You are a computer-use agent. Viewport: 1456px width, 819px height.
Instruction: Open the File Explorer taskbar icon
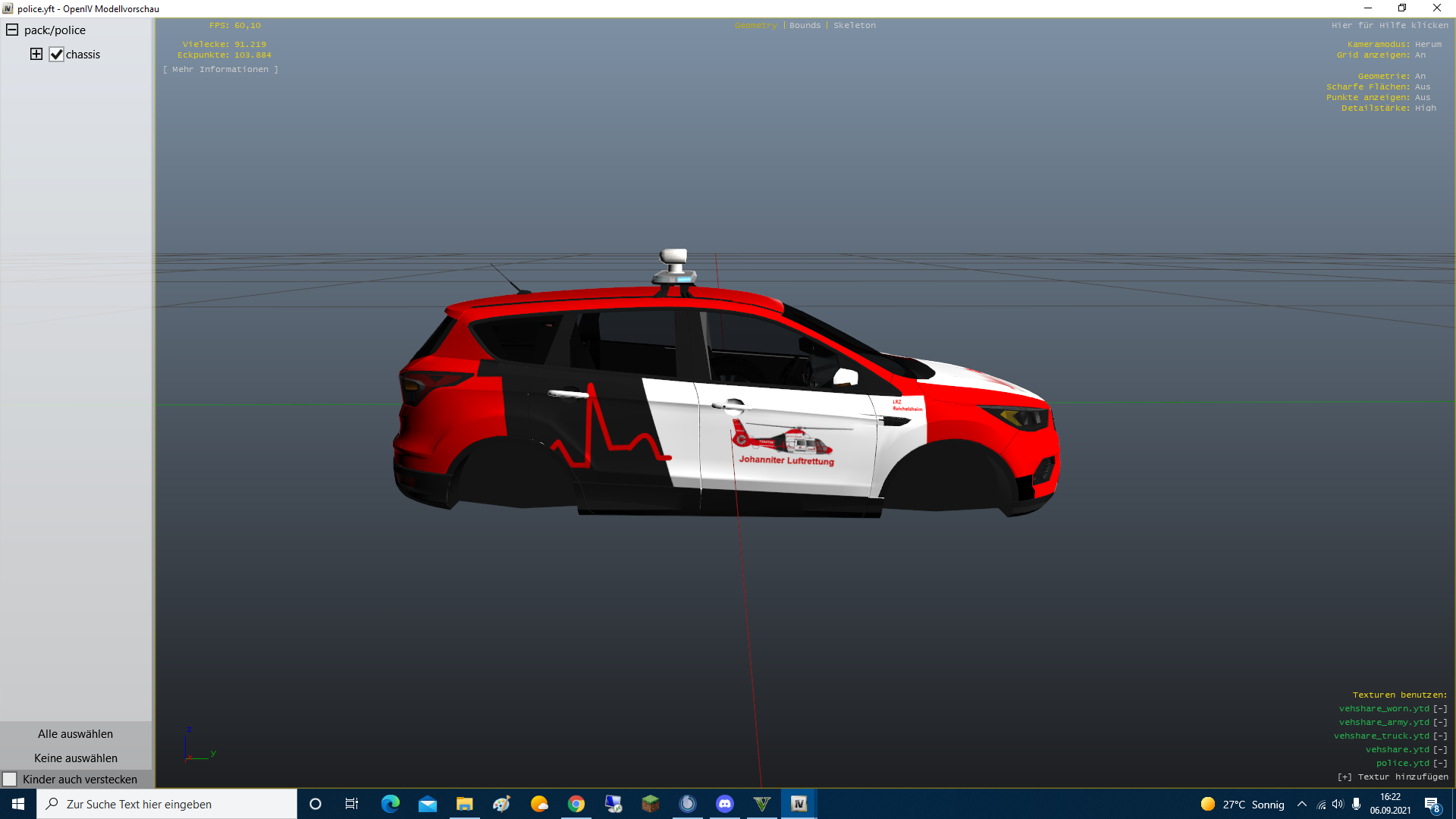tap(464, 804)
